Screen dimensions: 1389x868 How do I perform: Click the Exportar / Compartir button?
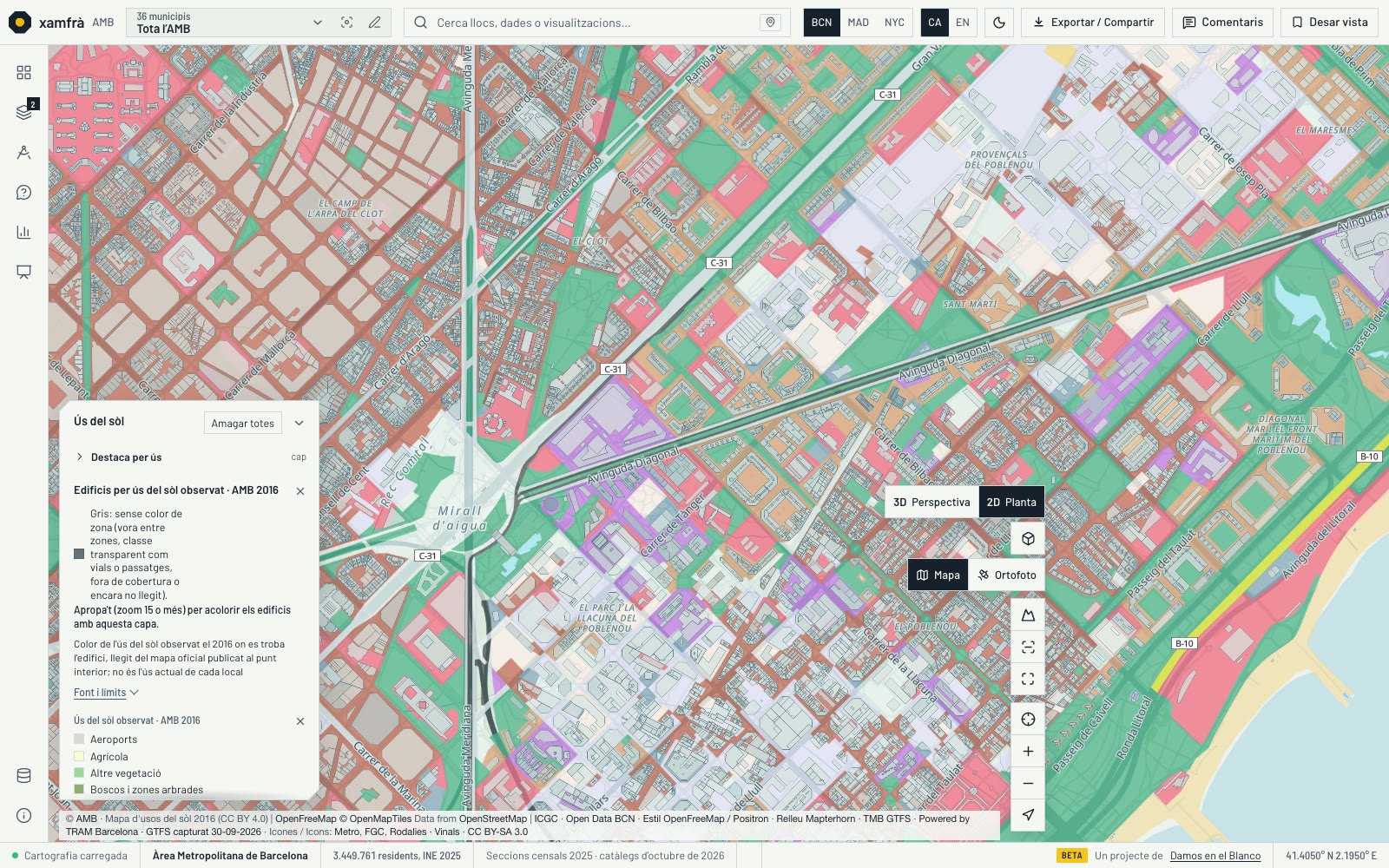pyautogui.click(x=1093, y=23)
